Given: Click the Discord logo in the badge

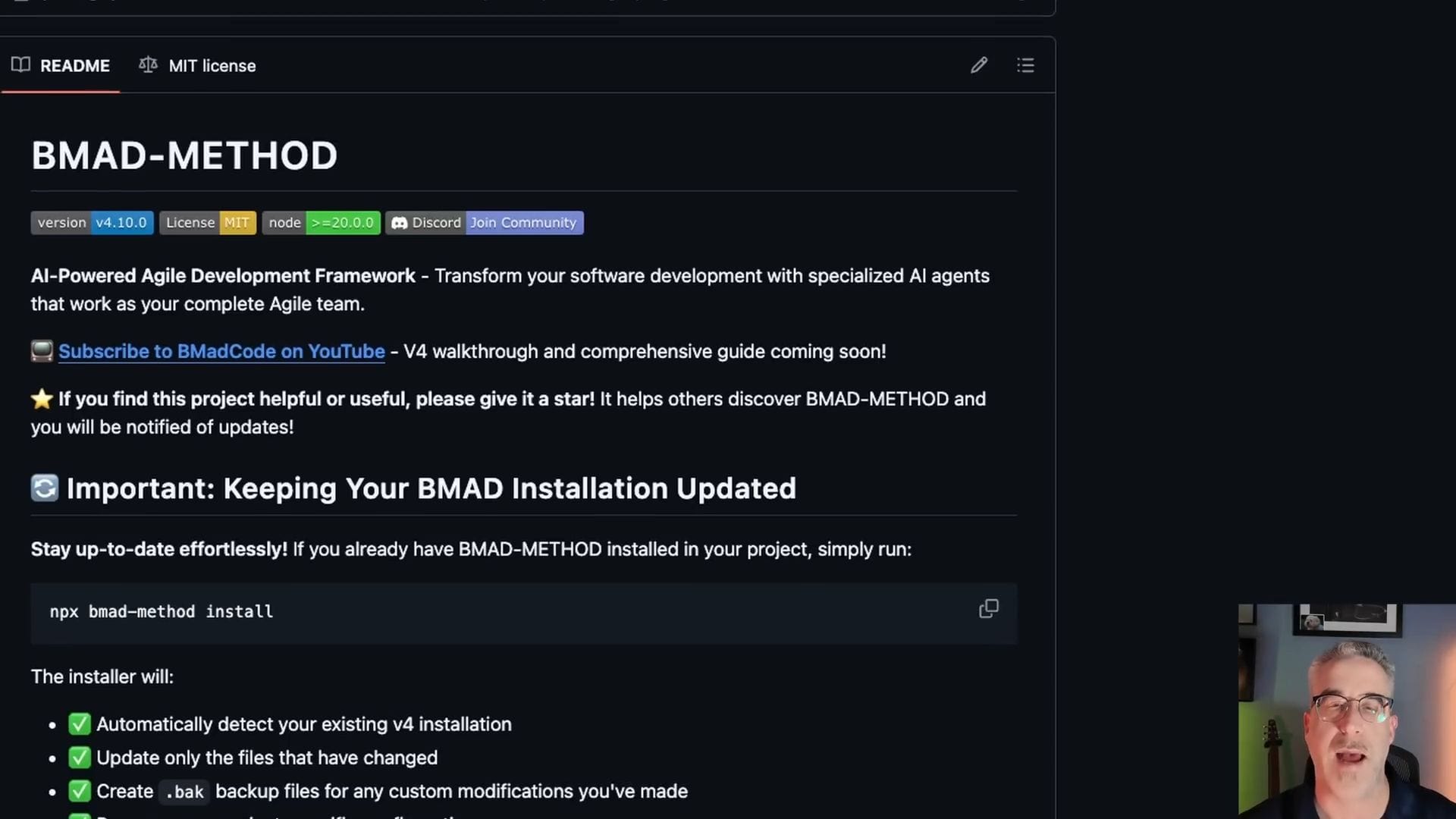Looking at the screenshot, I should pyautogui.click(x=400, y=223).
